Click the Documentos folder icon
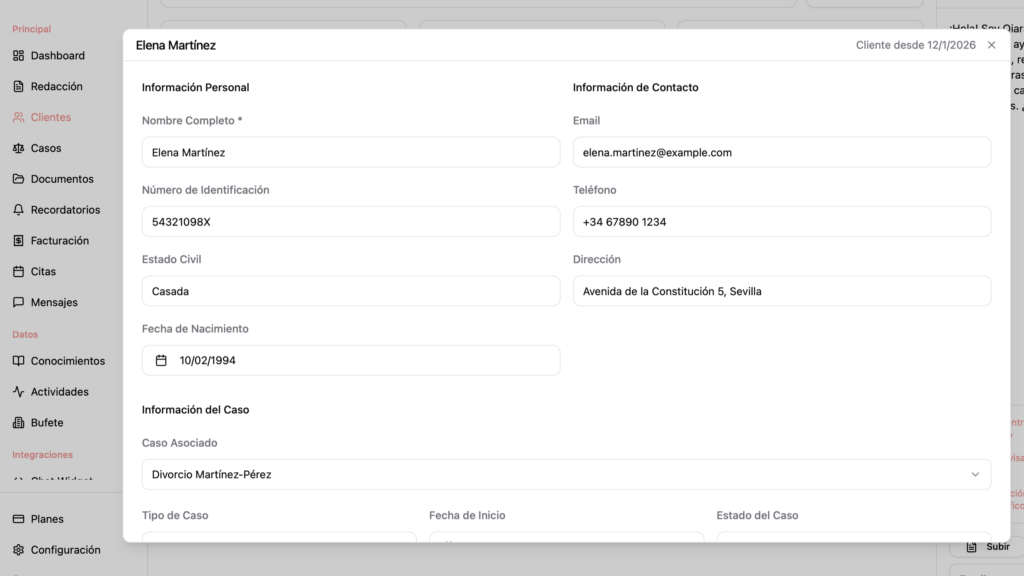Viewport: 1024px width, 576px height. [x=18, y=179]
